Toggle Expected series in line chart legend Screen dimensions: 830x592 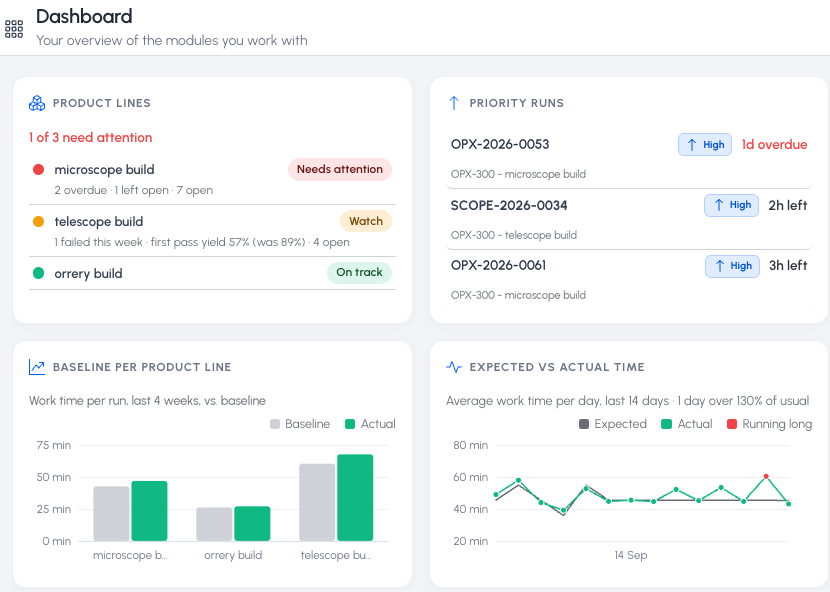point(613,424)
